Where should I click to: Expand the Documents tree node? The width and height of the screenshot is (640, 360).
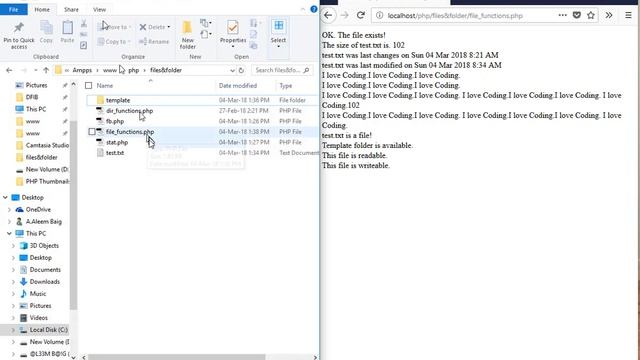click(13, 270)
